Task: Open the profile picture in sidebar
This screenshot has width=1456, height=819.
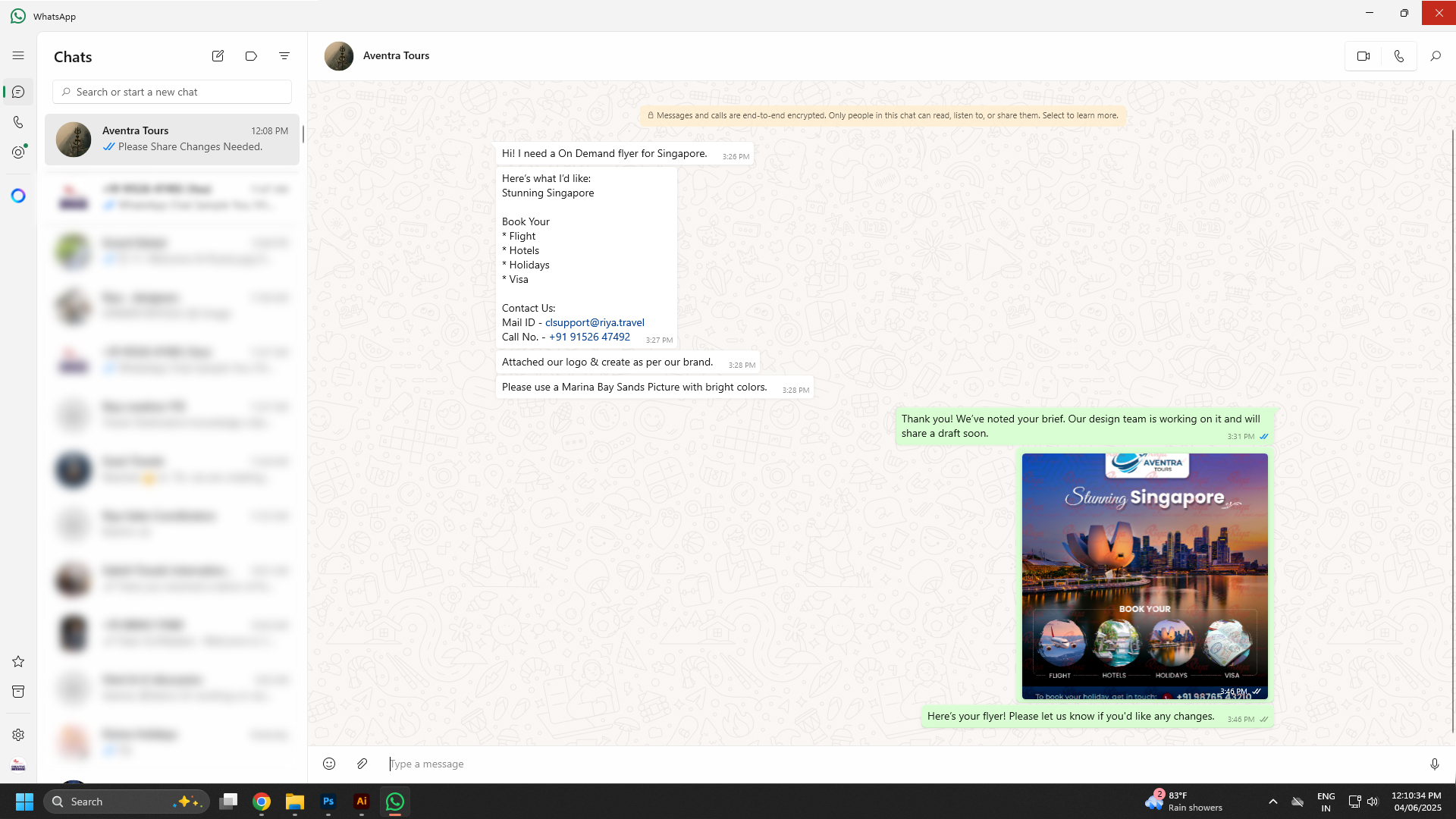Action: (x=18, y=765)
